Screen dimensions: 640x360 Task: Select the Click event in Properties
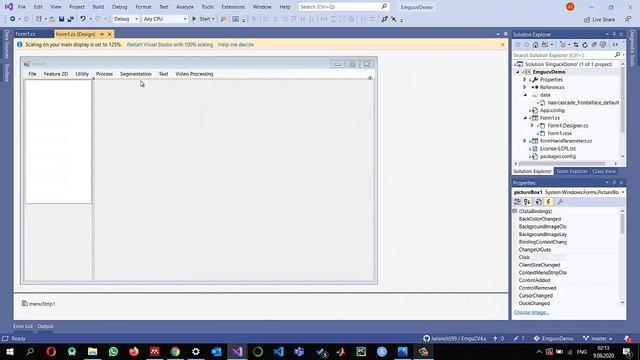[524, 257]
